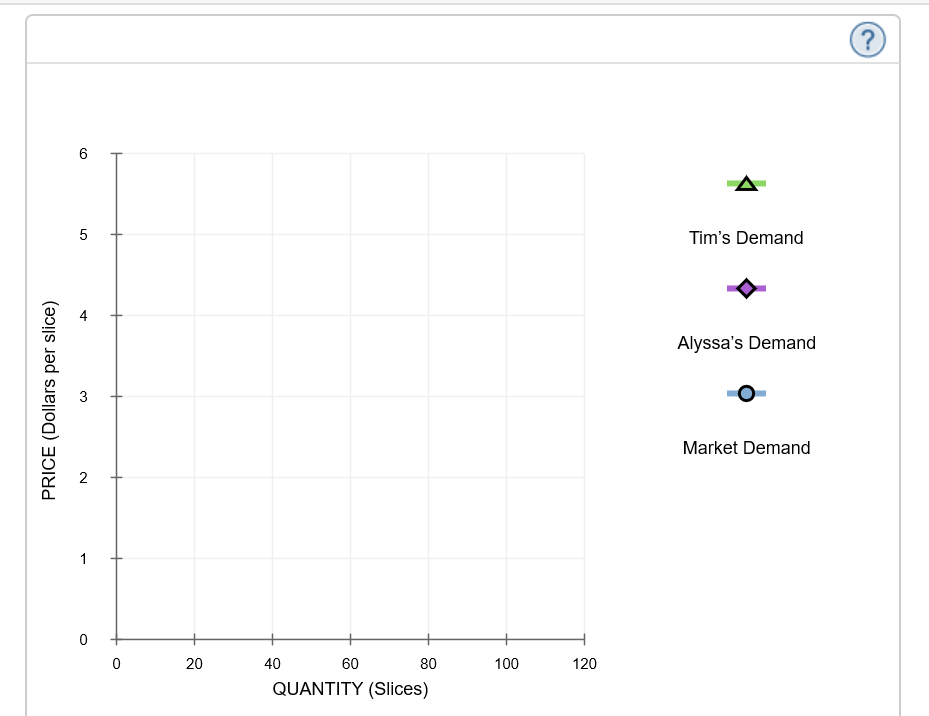Select the Market Demand legend label
Viewport: 929px width, 716px height.
(745, 448)
